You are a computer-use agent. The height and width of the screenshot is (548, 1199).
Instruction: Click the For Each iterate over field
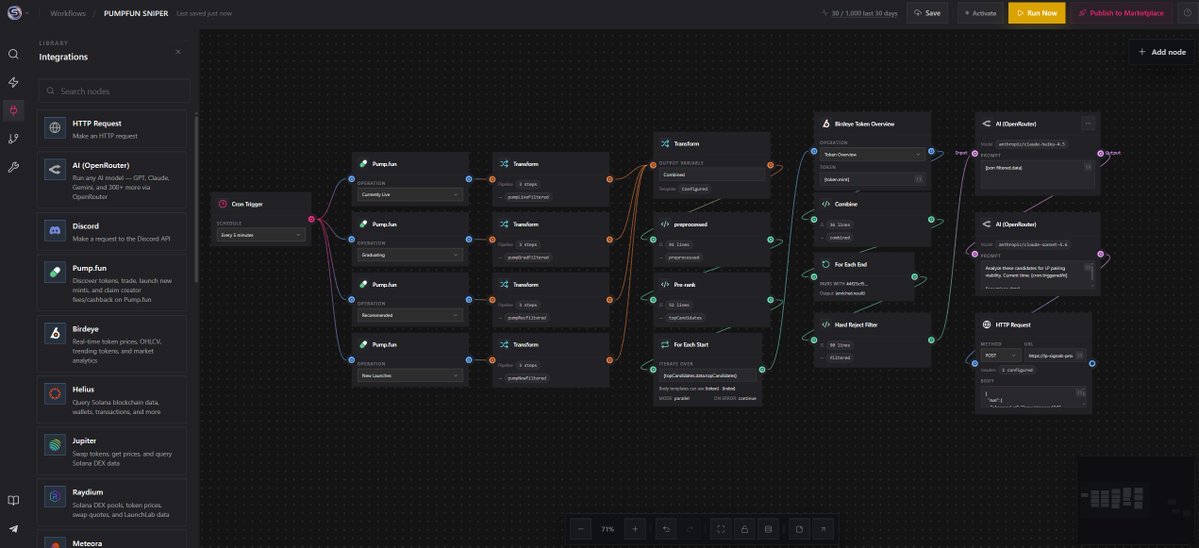708,375
